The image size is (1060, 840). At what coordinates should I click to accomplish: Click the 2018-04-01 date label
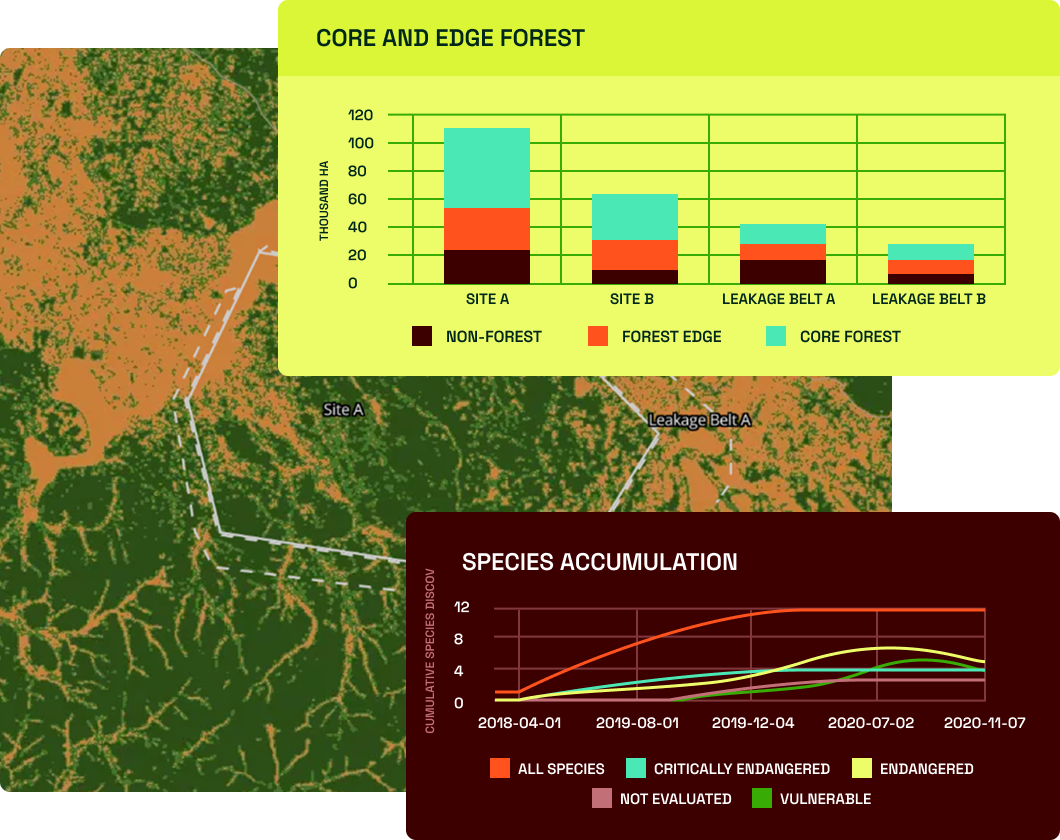pyautogui.click(x=519, y=723)
